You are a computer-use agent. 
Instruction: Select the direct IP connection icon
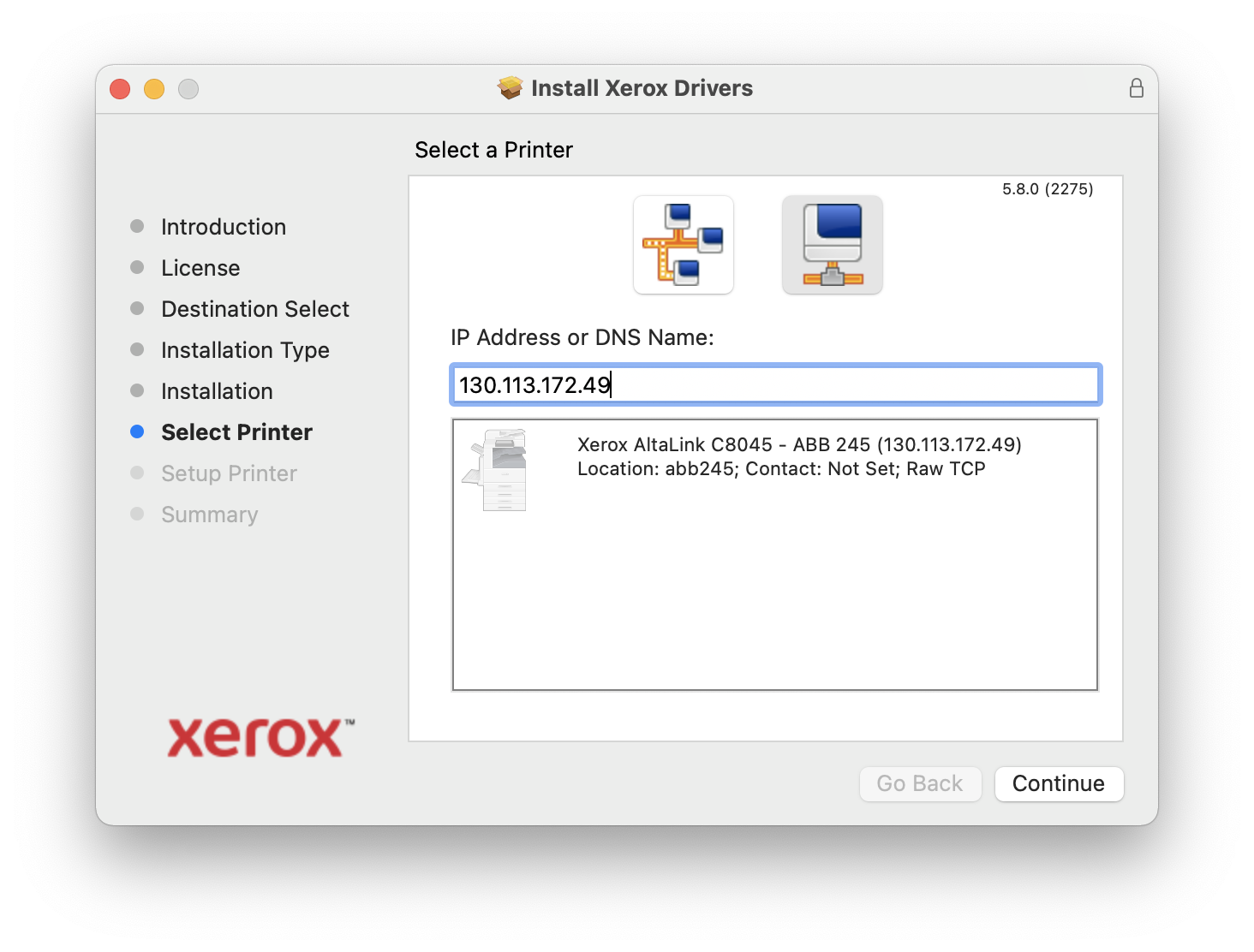tap(832, 245)
